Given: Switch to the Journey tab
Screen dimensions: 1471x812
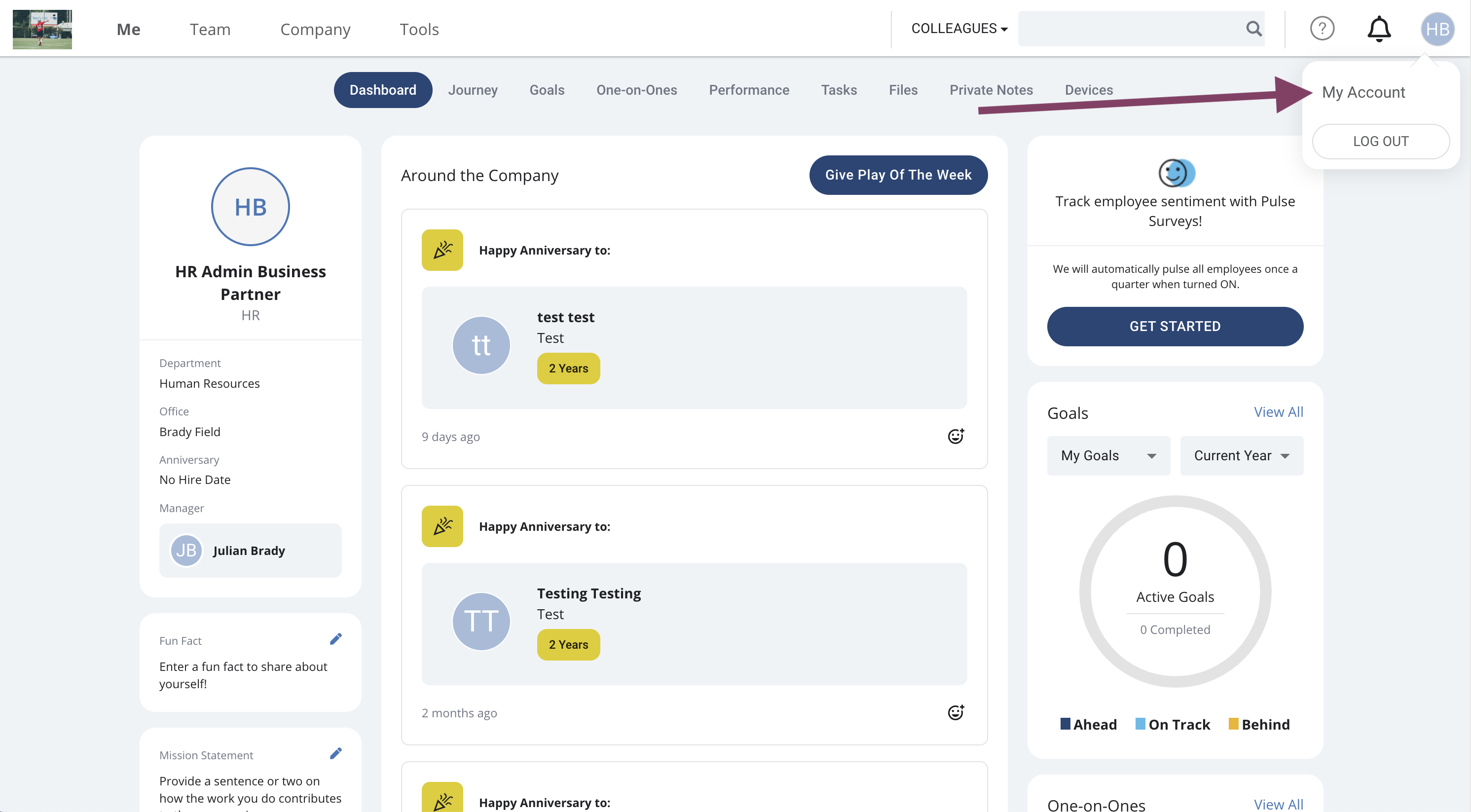Looking at the screenshot, I should point(473,90).
